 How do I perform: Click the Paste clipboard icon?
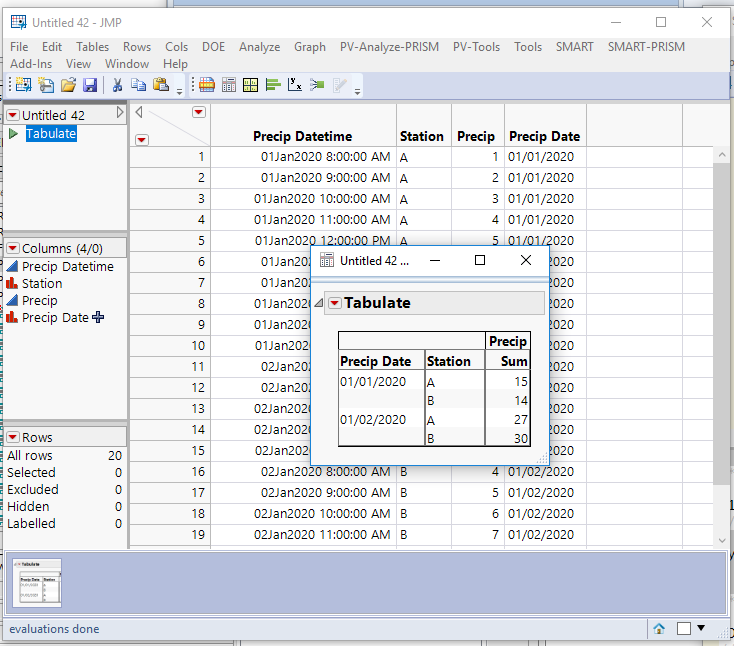(x=160, y=85)
